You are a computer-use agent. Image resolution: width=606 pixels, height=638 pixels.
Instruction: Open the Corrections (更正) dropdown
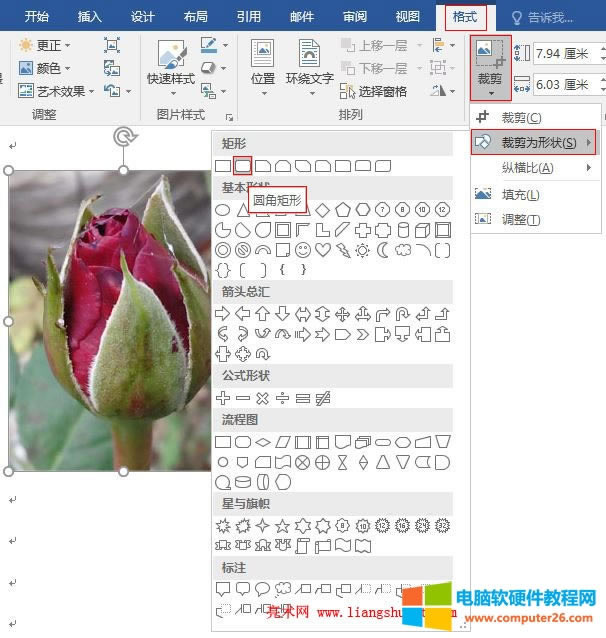pos(44,45)
